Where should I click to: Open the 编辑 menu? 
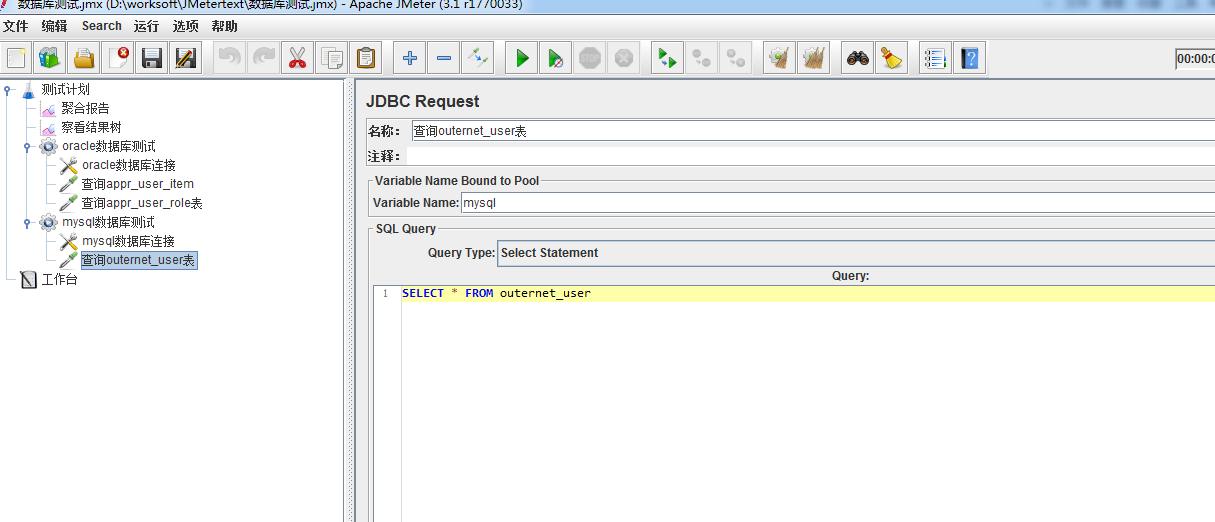(54, 26)
